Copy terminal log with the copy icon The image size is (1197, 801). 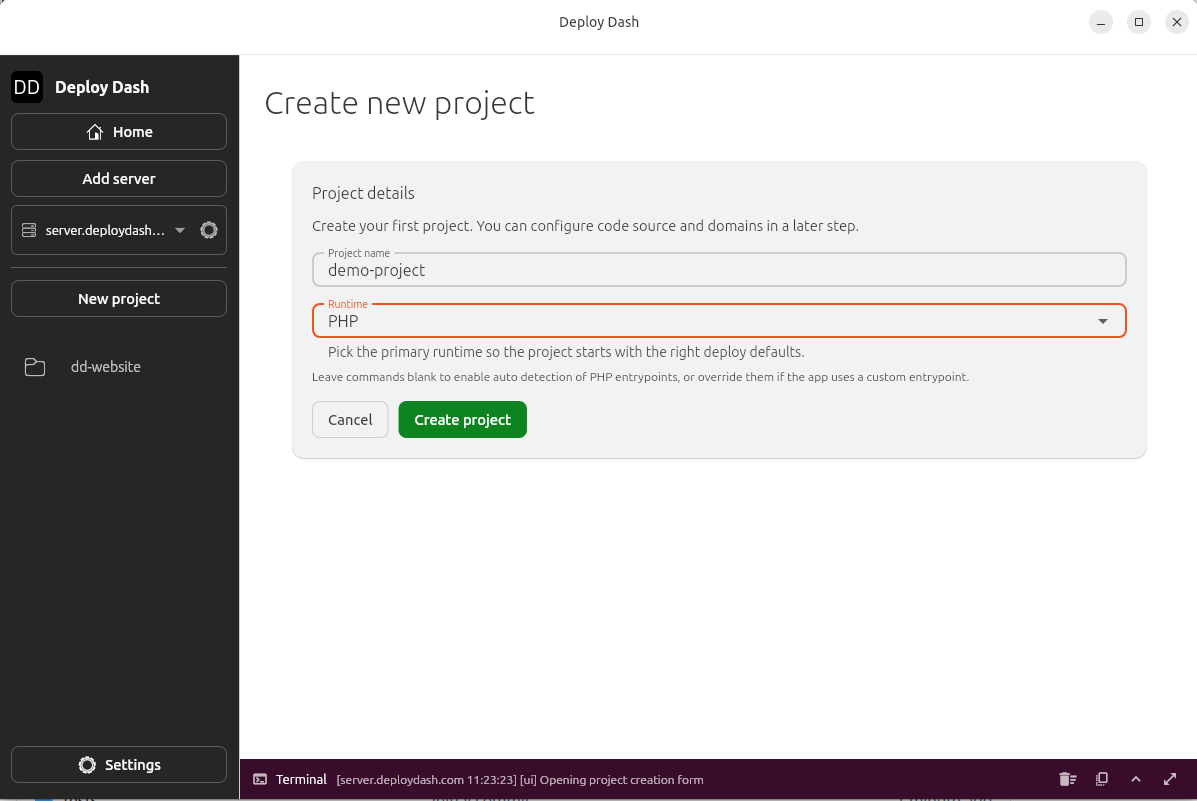pyautogui.click(x=1101, y=779)
